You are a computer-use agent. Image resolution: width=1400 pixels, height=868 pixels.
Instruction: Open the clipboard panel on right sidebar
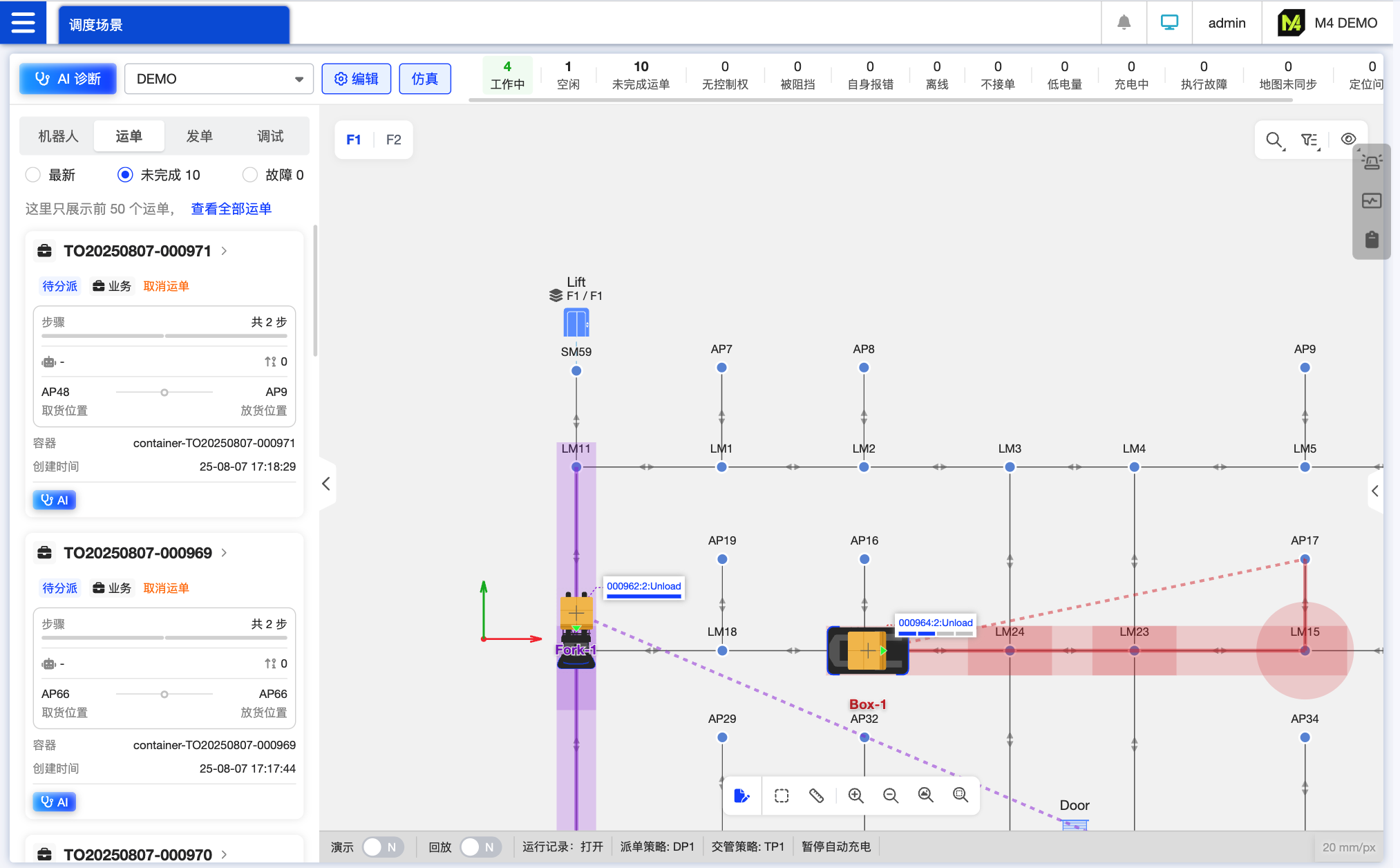click(x=1372, y=239)
